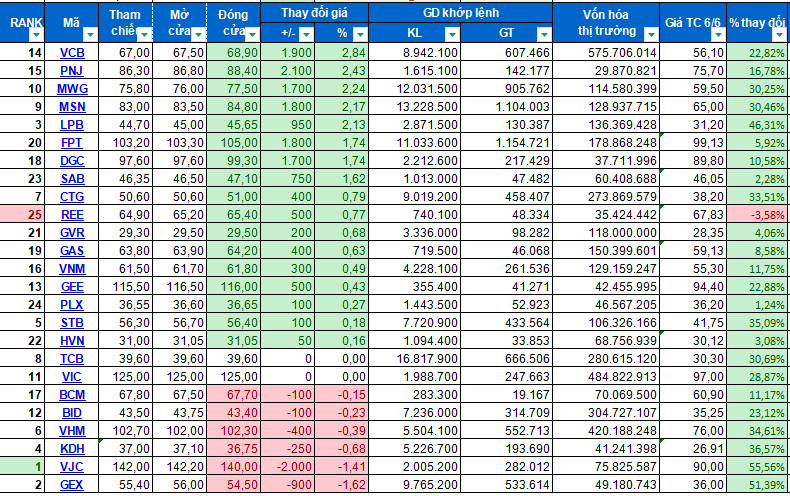This screenshot has height=496, width=790.
Task: Open the MWG stock link
Action: point(72,89)
